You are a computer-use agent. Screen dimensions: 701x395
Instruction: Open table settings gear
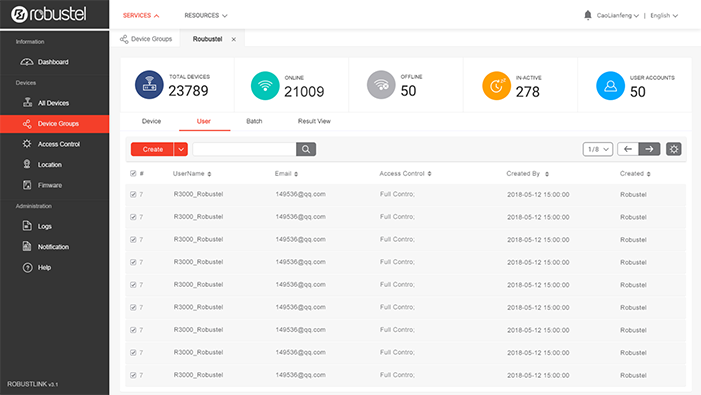[674, 149]
